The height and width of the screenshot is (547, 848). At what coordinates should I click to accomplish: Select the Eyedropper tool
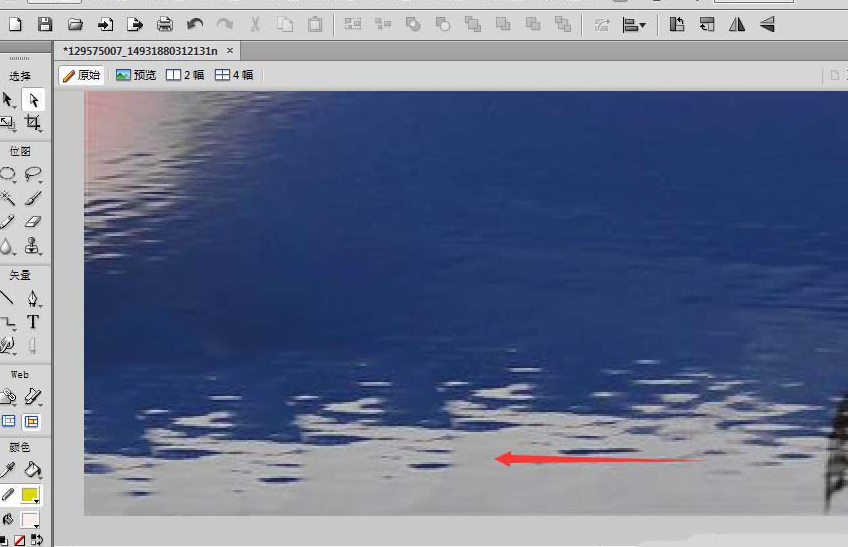8,470
